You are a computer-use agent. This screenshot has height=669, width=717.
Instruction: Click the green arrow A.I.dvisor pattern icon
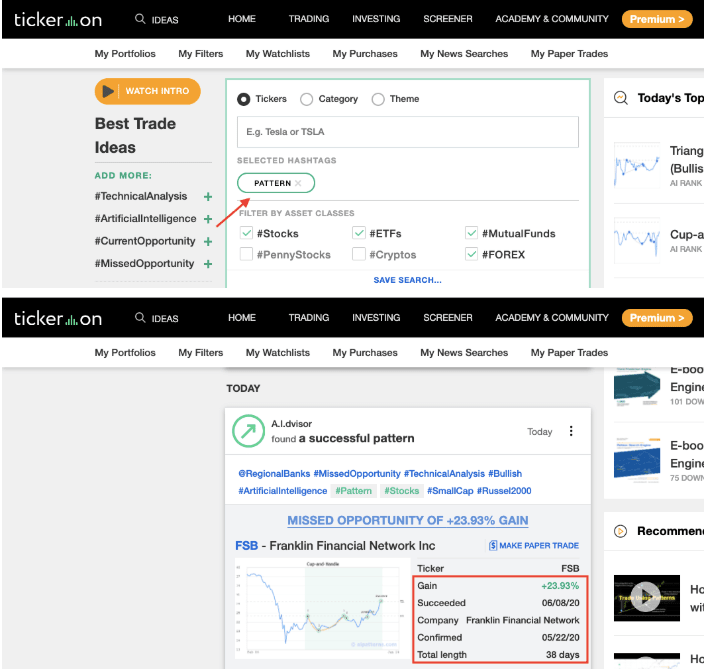(248, 431)
